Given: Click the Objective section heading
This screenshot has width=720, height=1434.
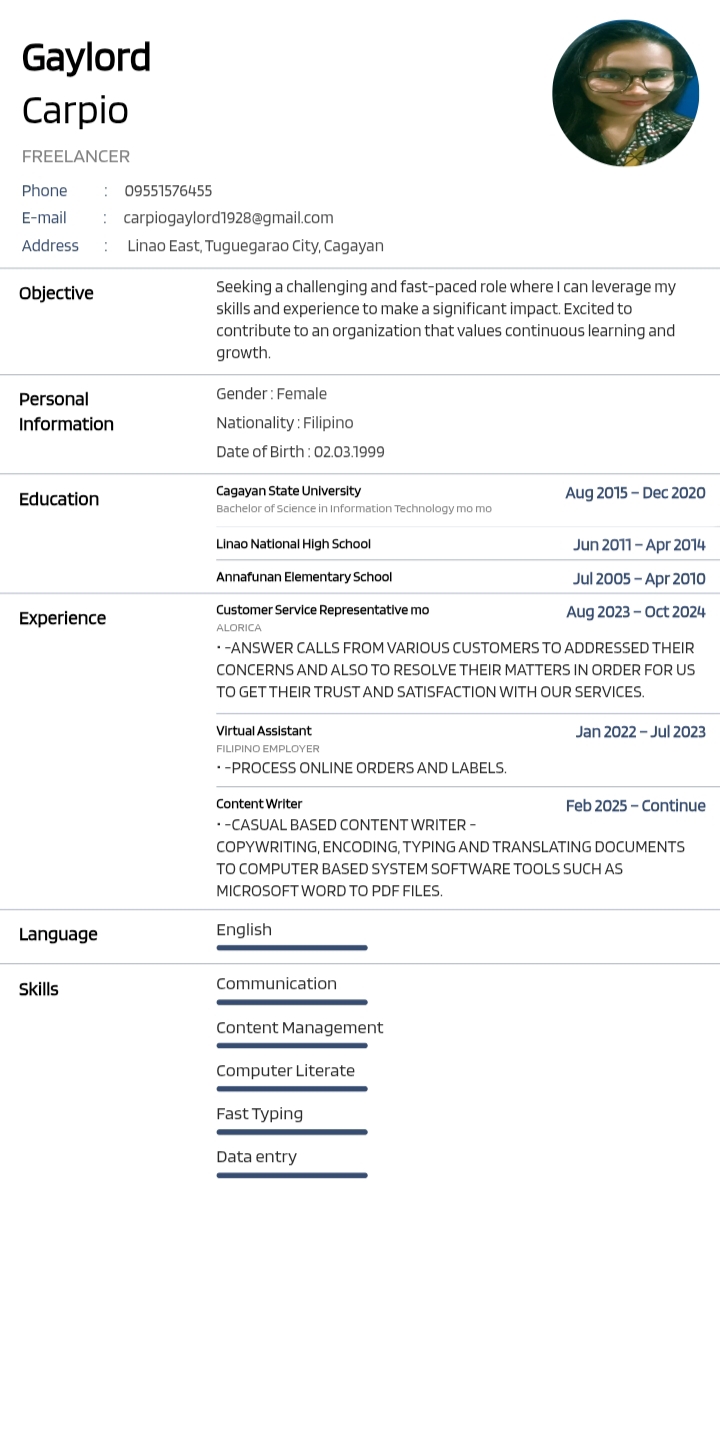Looking at the screenshot, I should 56,293.
